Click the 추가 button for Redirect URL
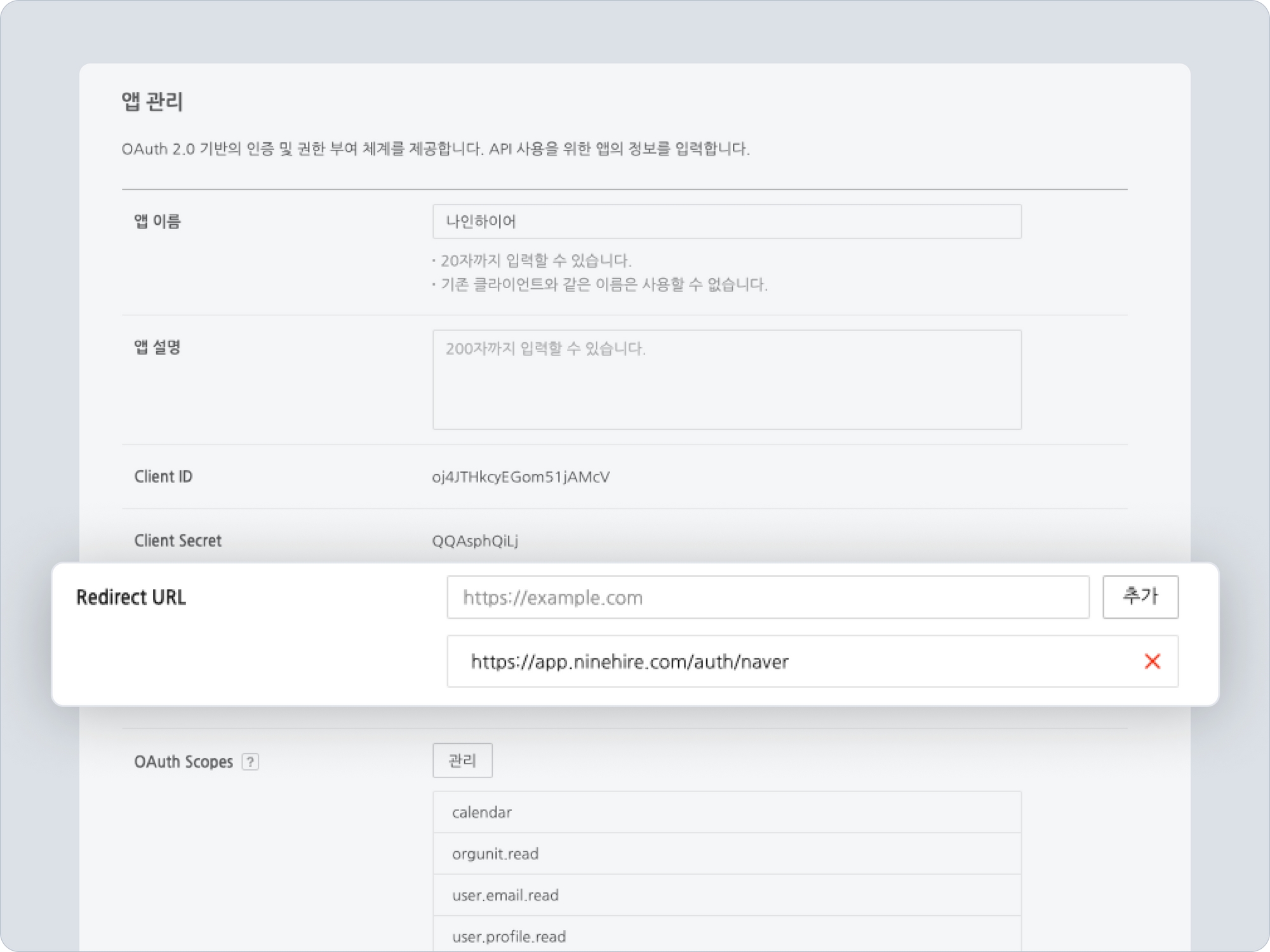 pos(1140,597)
